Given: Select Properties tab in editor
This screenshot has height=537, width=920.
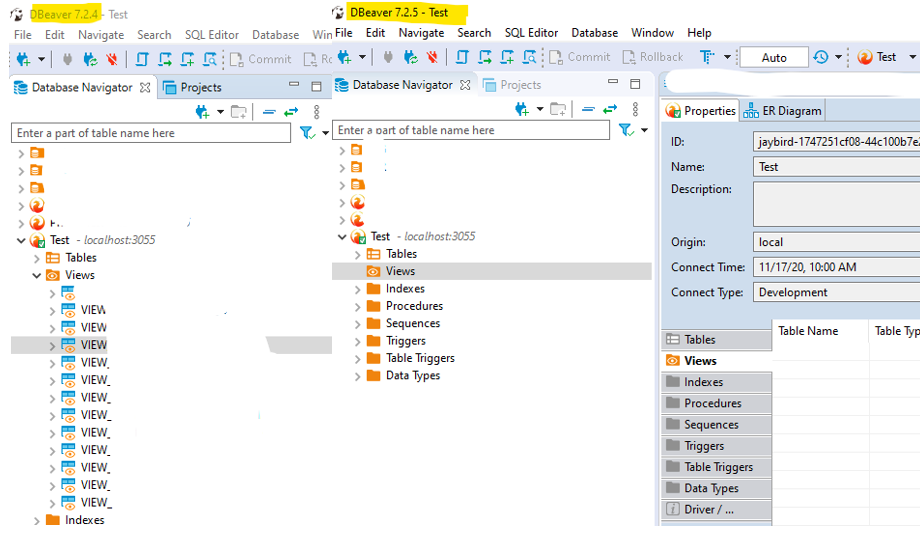Looking at the screenshot, I should pyautogui.click(x=701, y=111).
